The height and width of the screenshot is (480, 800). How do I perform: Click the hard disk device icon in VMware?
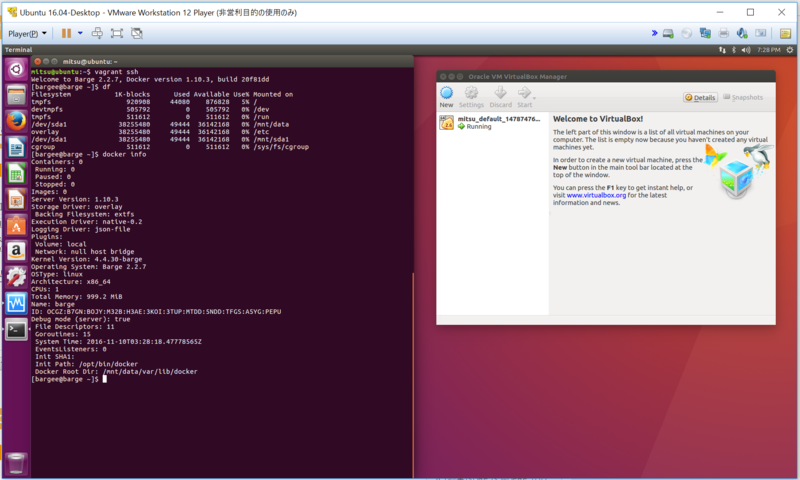(x=668, y=34)
